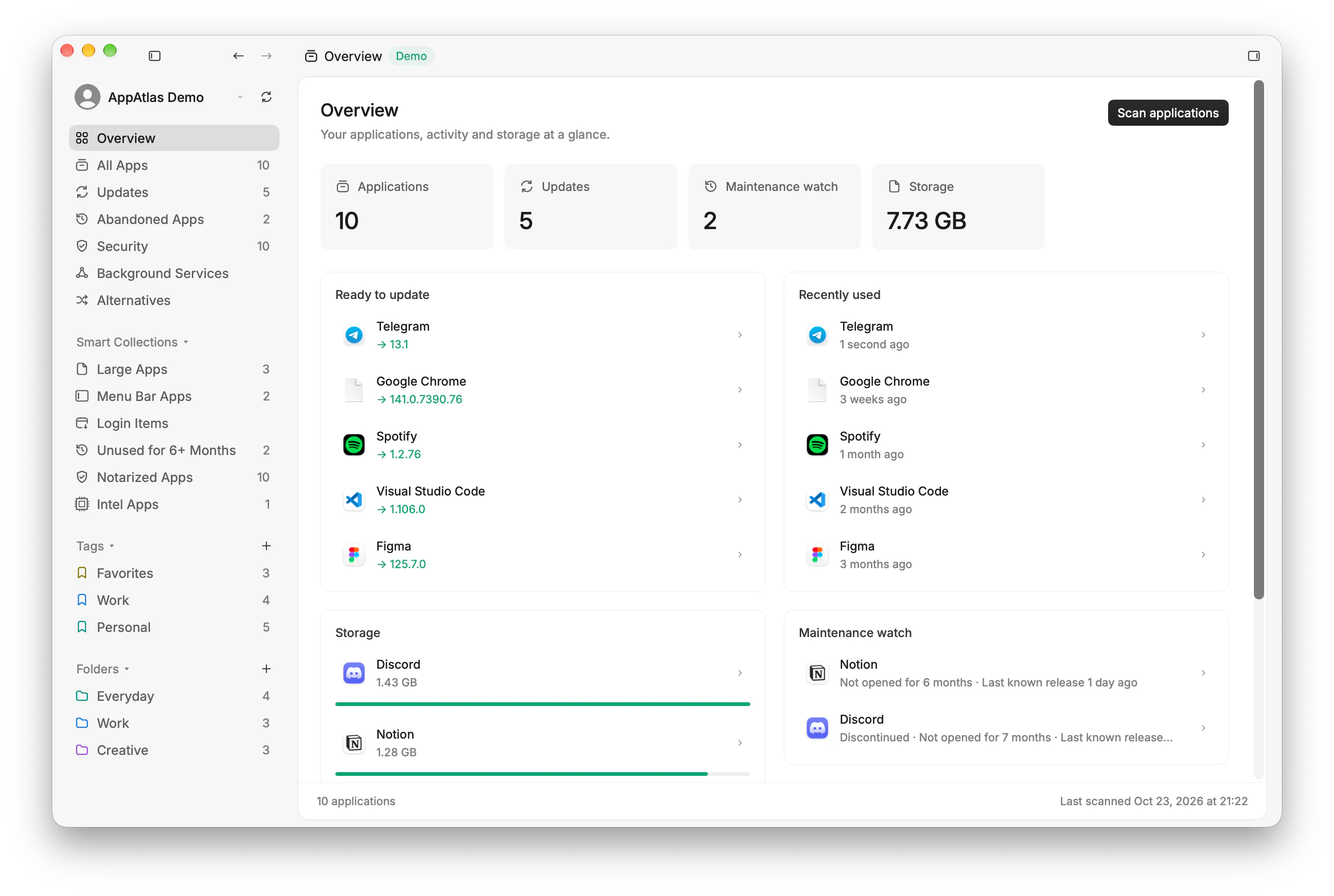
Task: Open Background Services in sidebar
Action: (174, 273)
